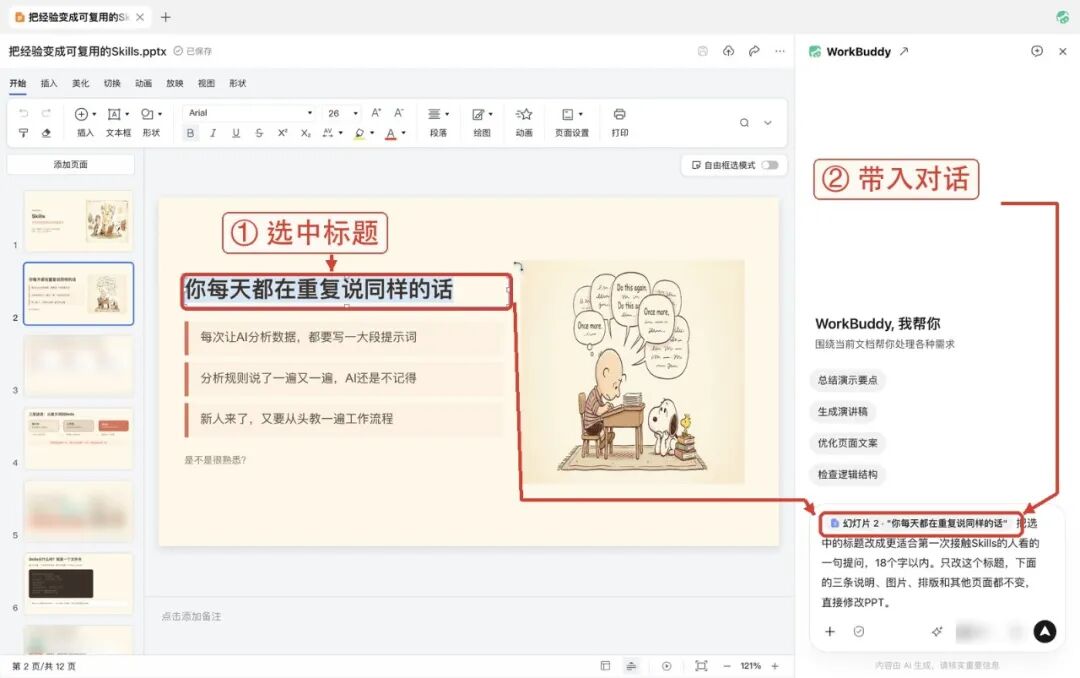Click the save icon in title bar
Screen dimensions: 1080x678
[703, 51]
